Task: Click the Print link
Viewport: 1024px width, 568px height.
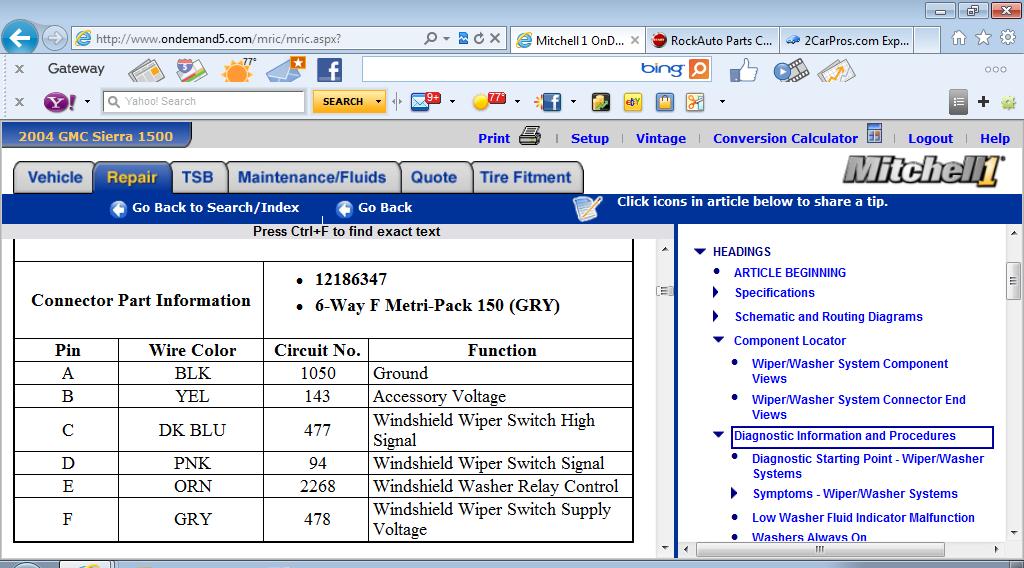Action: point(494,138)
